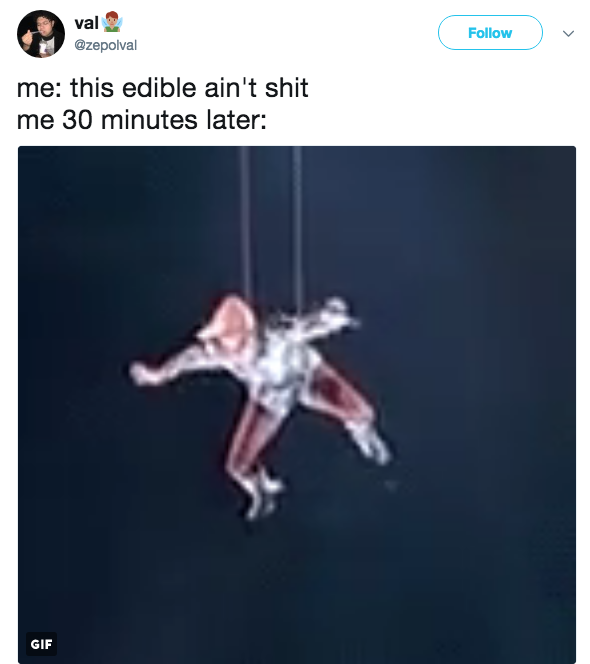Image resolution: width=590 pixels, height=664 pixels.
Task: Click the performer's raised hand near the wires
Action: (x=339, y=311)
